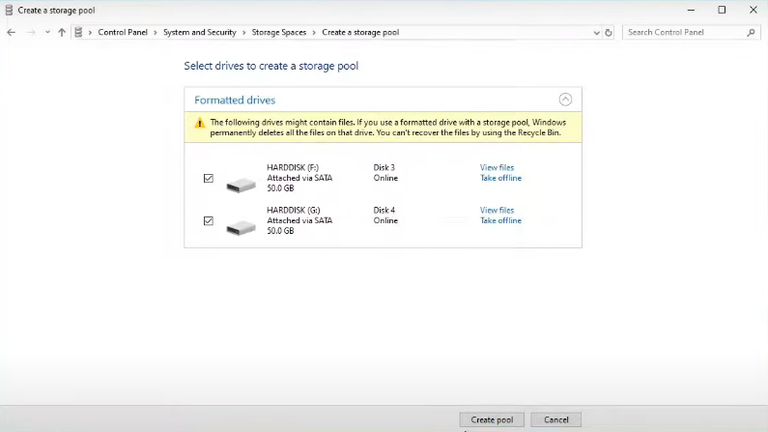
Task: Click the Disk 4 text
Action: pyautogui.click(x=384, y=210)
